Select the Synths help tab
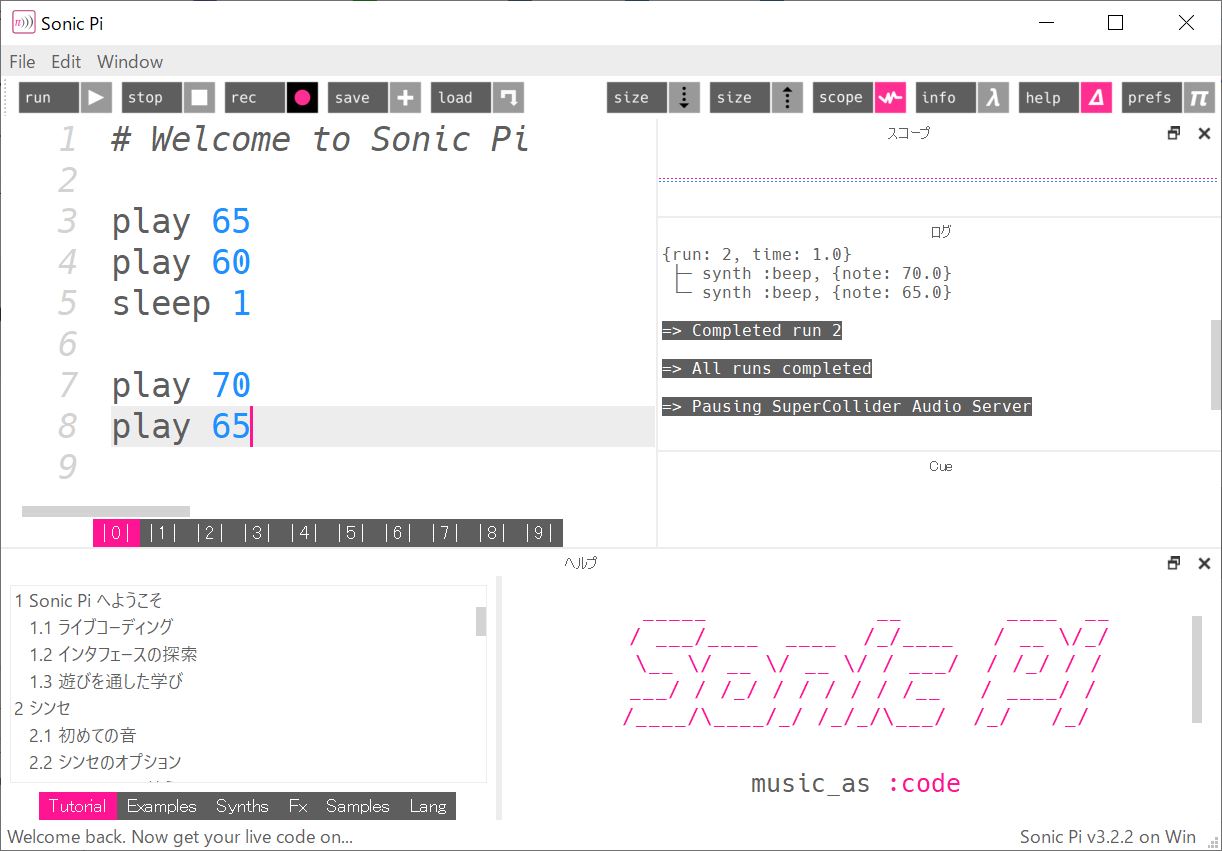Viewport: 1222px width, 851px height. click(242, 806)
